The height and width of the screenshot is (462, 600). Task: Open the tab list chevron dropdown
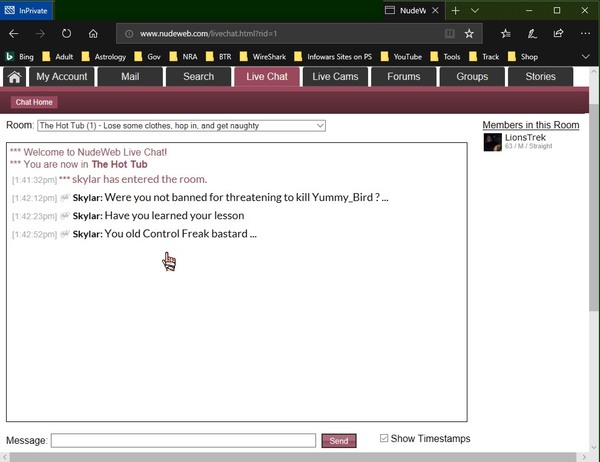480,9
